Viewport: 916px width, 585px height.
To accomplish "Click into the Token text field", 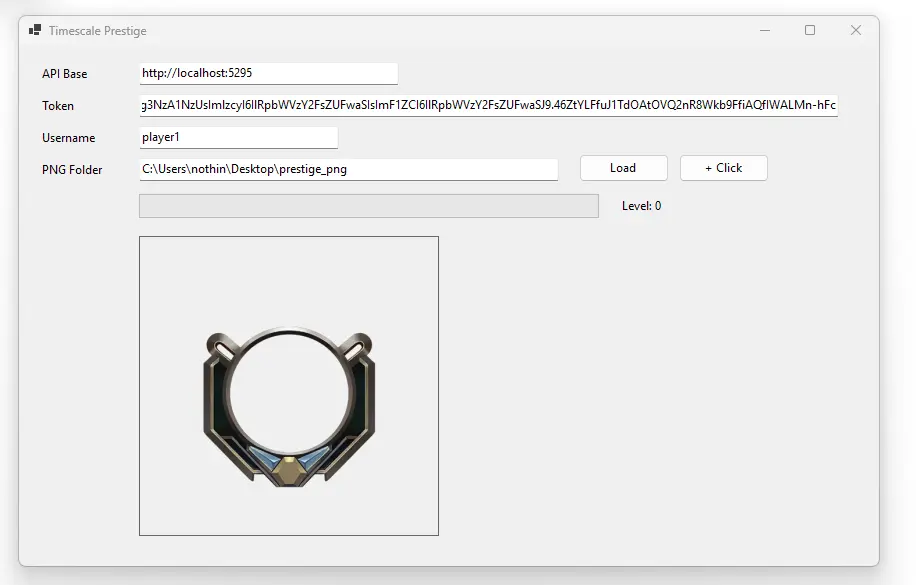I will click(488, 105).
